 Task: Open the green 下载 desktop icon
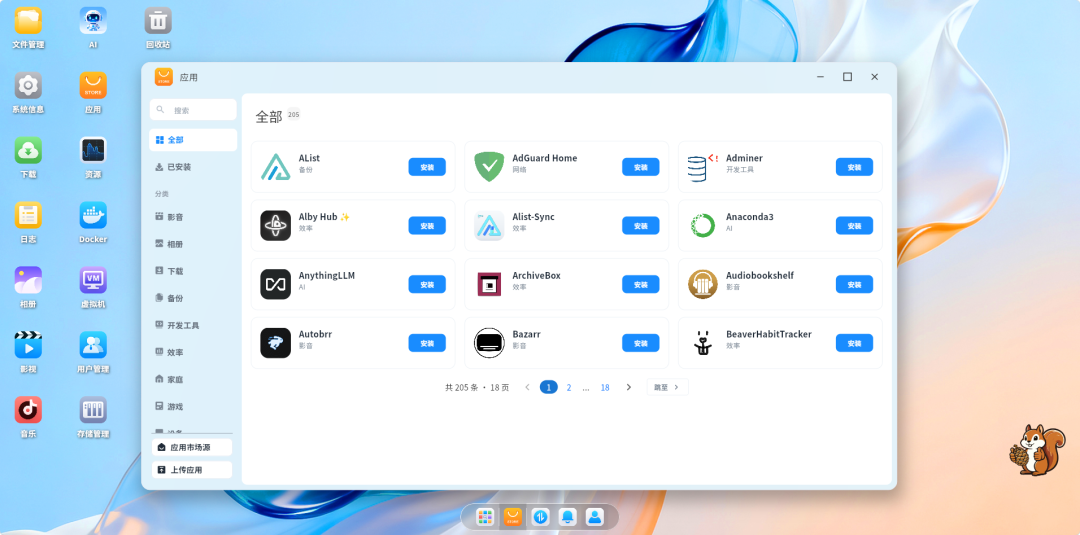(x=28, y=150)
